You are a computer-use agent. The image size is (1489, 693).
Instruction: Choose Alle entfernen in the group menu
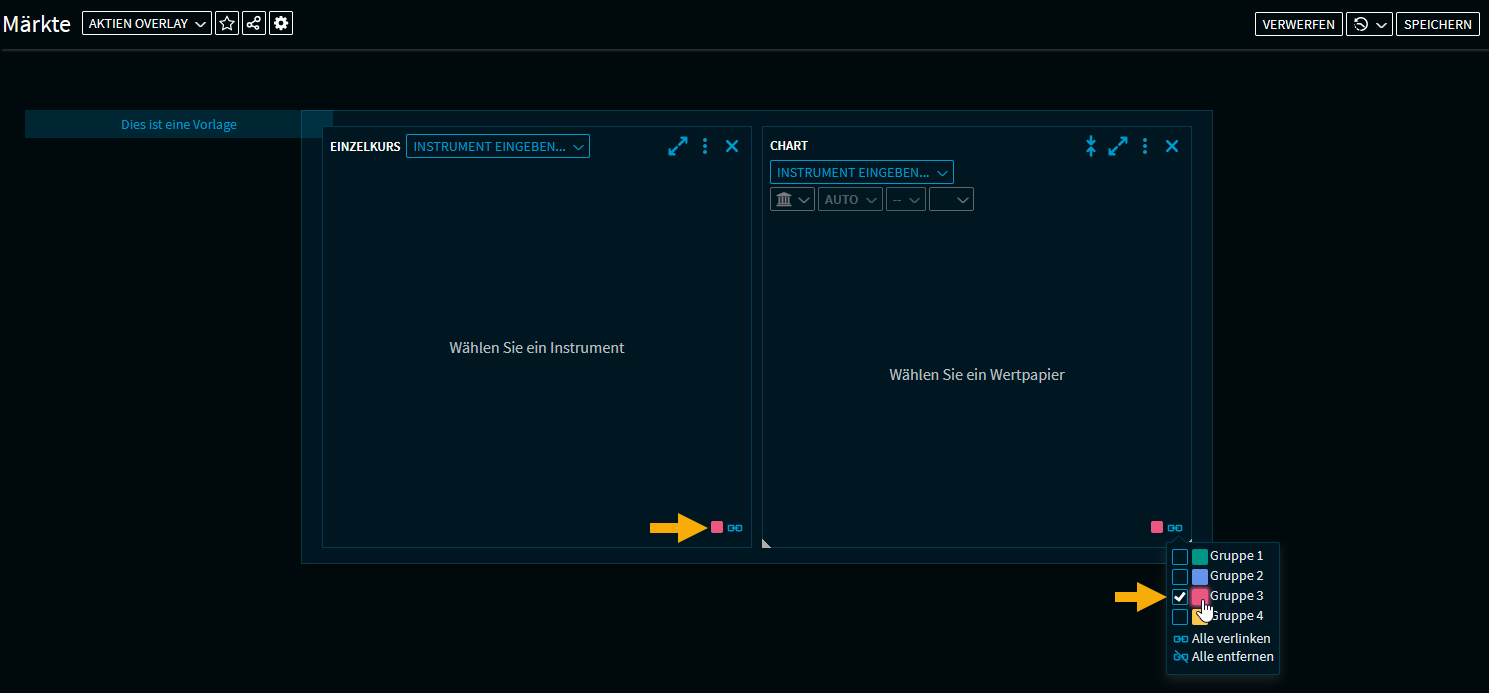pos(1223,657)
